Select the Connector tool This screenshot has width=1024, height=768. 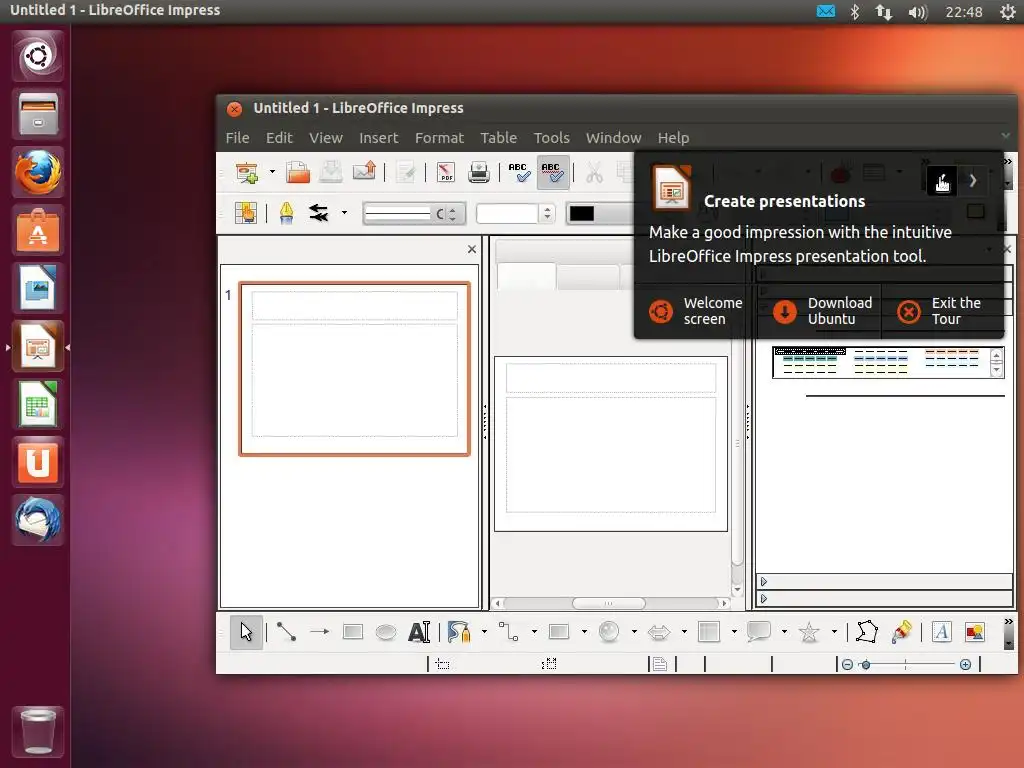(x=509, y=632)
